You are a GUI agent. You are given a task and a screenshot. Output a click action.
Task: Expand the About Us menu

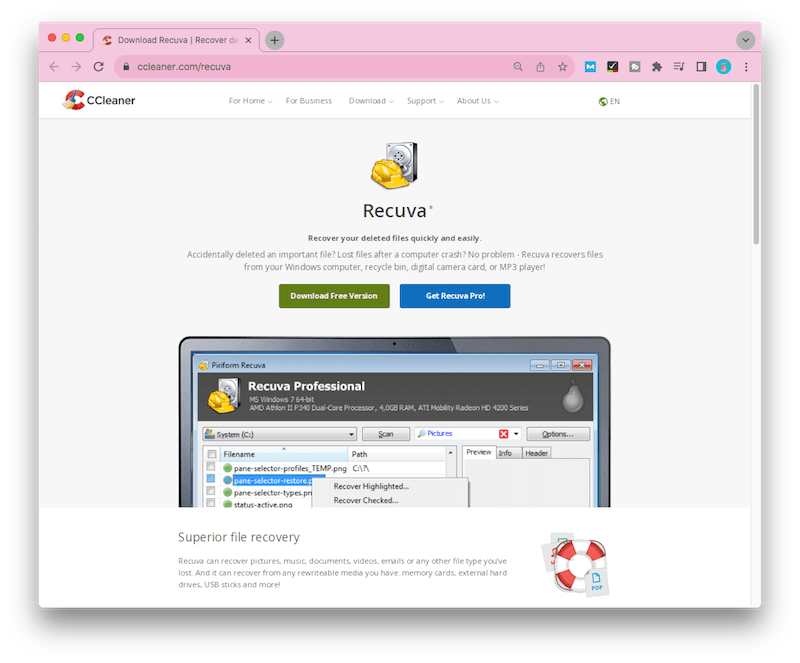pos(478,101)
